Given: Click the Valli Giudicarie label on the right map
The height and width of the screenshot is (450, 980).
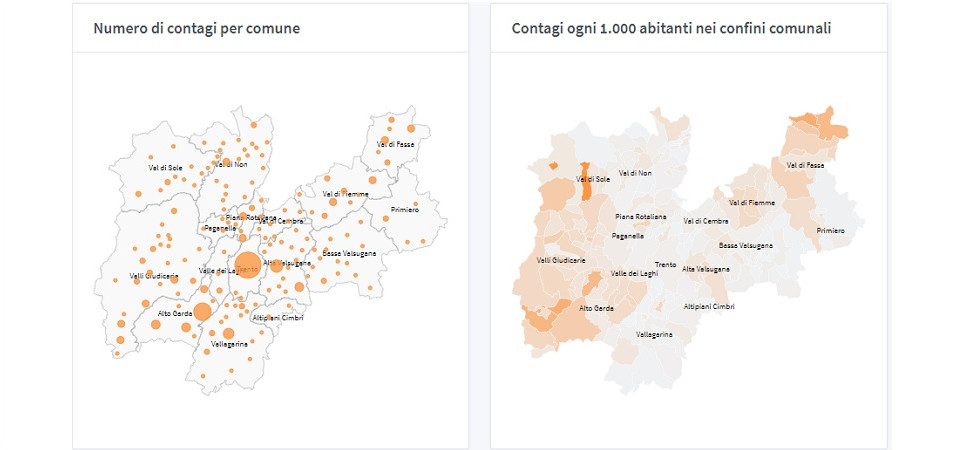Looking at the screenshot, I should [561, 260].
